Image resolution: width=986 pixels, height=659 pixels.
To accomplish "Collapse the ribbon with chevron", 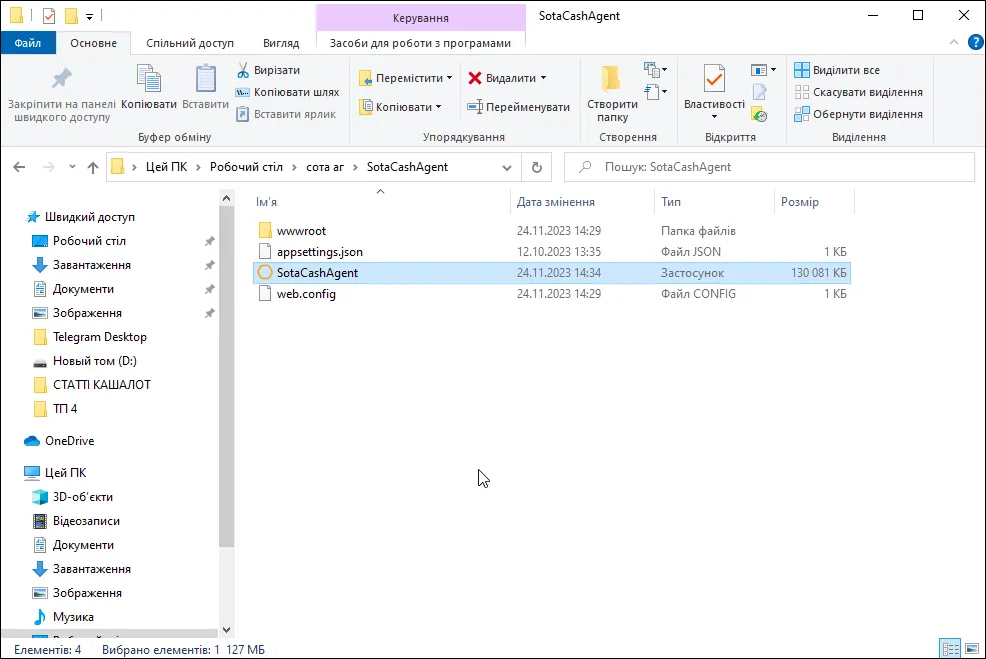I will click(x=953, y=42).
